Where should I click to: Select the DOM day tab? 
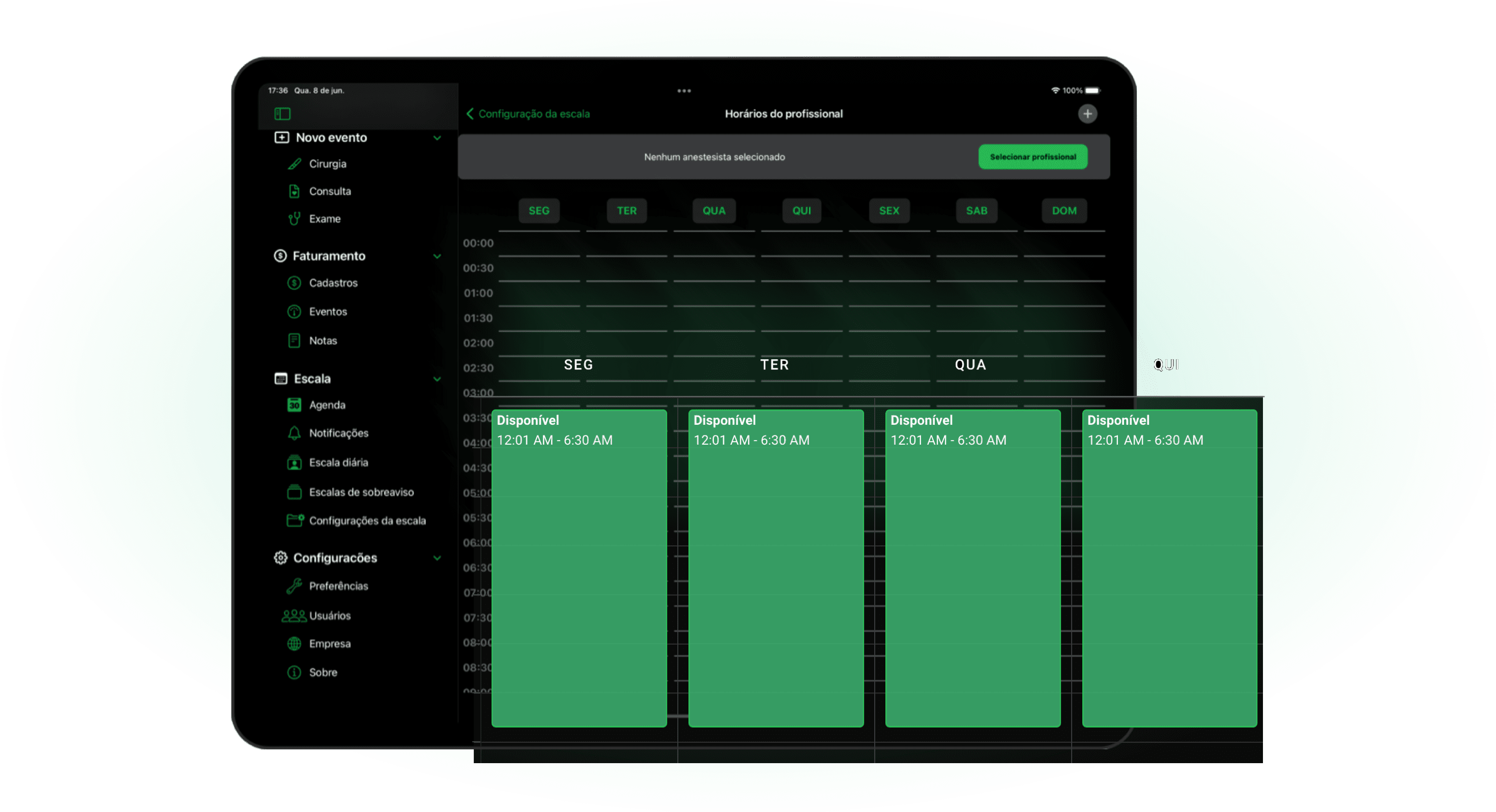pyautogui.click(x=1065, y=211)
